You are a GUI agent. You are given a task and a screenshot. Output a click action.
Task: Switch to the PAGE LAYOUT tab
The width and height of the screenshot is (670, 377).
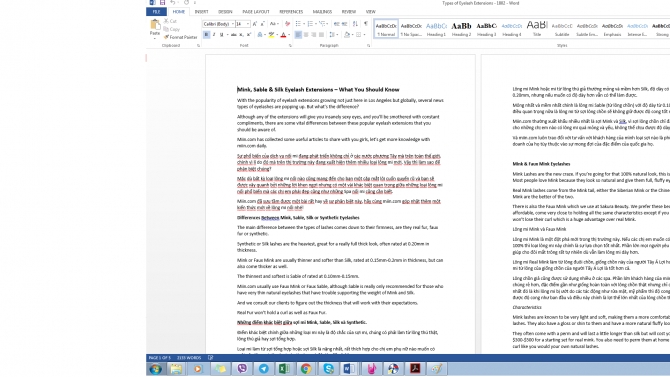pos(256,12)
